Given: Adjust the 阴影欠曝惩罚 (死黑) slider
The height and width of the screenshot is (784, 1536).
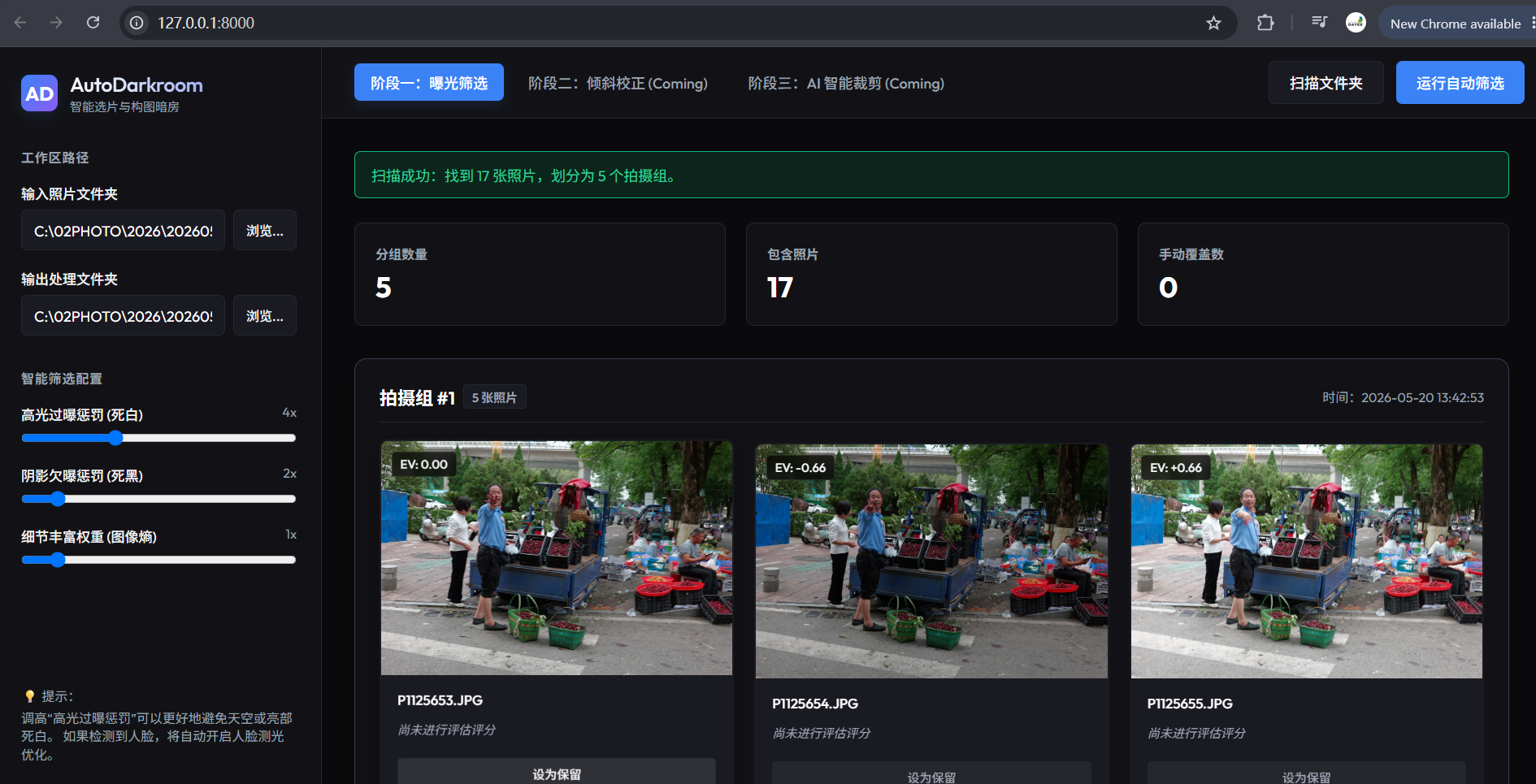Looking at the screenshot, I should coord(158,499).
